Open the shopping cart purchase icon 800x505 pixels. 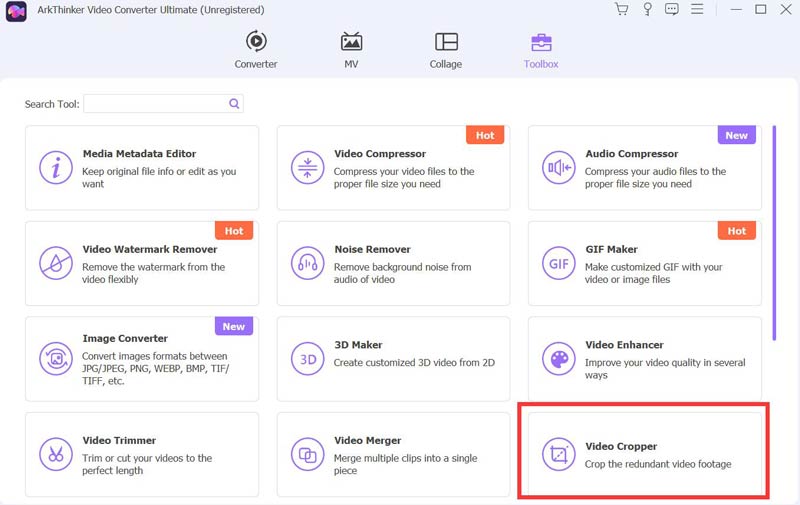tap(621, 9)
